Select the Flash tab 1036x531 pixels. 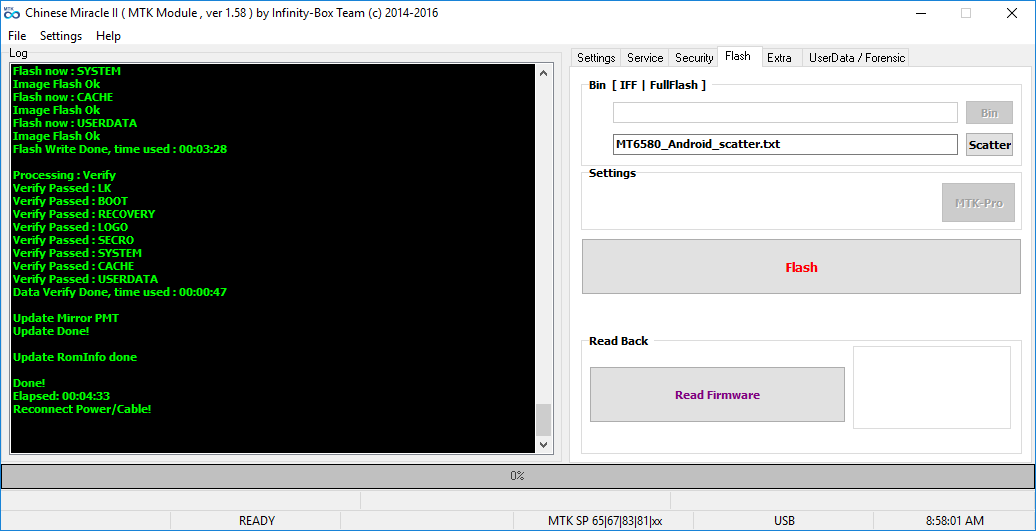click(x=737, y=56)
